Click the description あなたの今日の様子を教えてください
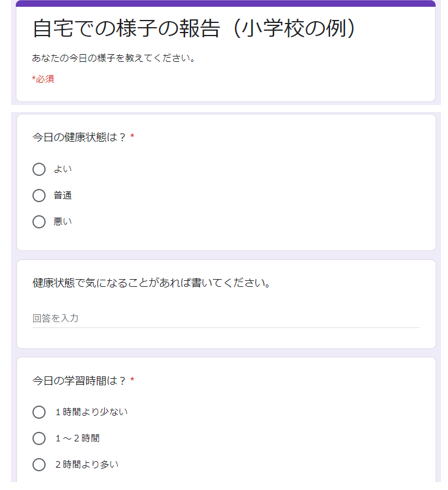 (x=113, y=58)
